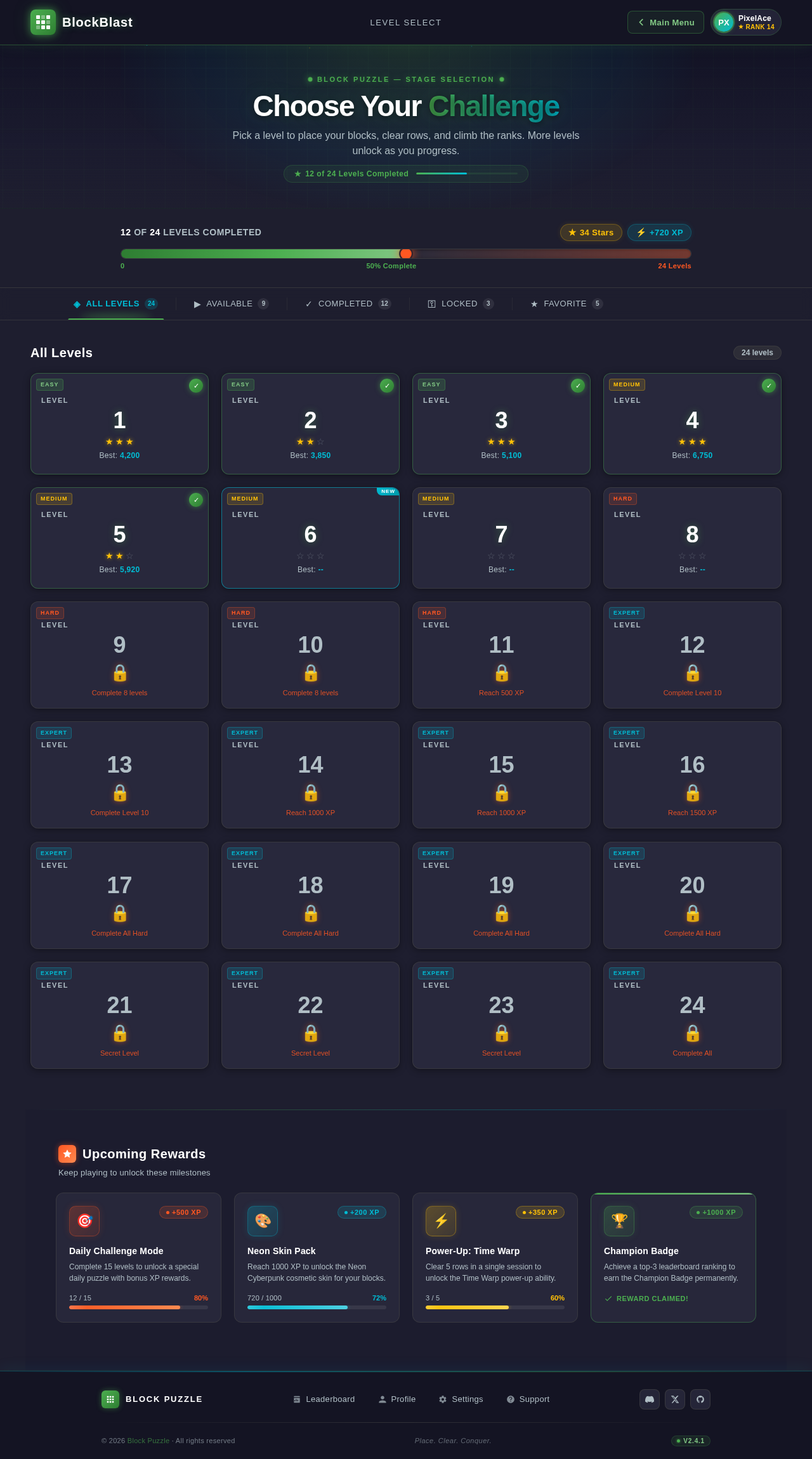Screen dimensions: 812x1459
Task: Click the V2.4.1 version badge
Action: coord(691,1441)
